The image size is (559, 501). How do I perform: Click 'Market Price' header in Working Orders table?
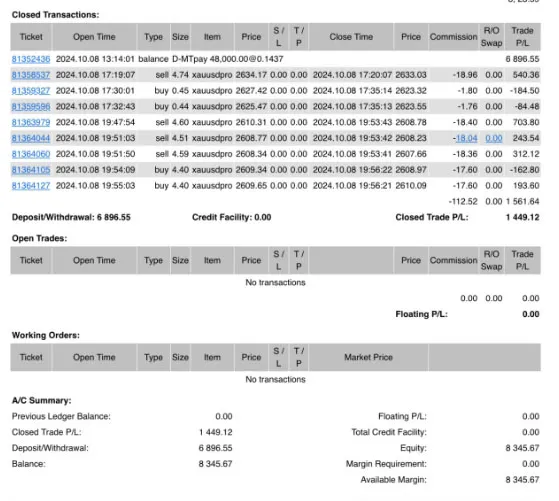coord(368,357)
